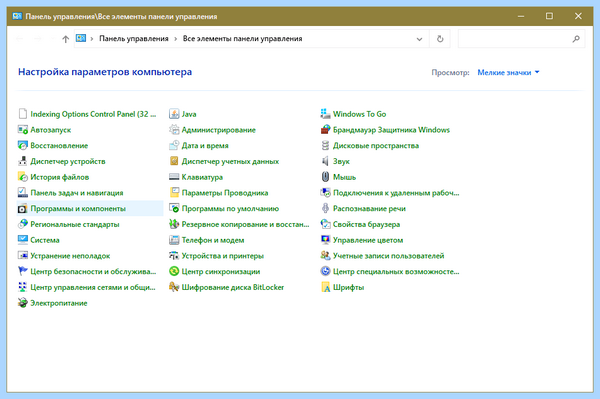Viewport: 600px width, 399px height.
Task: Click the Диспетчер учетных данных icon
Action: pos(174,161)
